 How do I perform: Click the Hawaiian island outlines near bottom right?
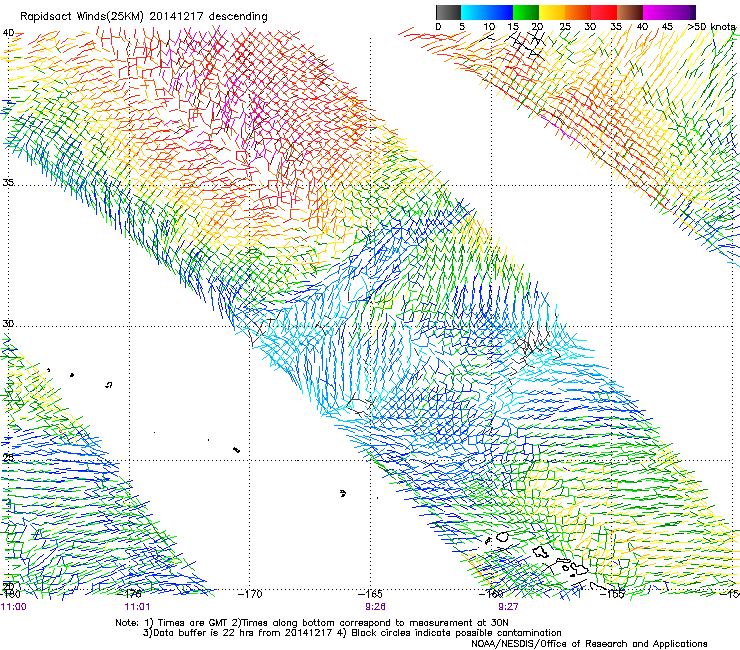pyautogui.click(x=550, y=561)
